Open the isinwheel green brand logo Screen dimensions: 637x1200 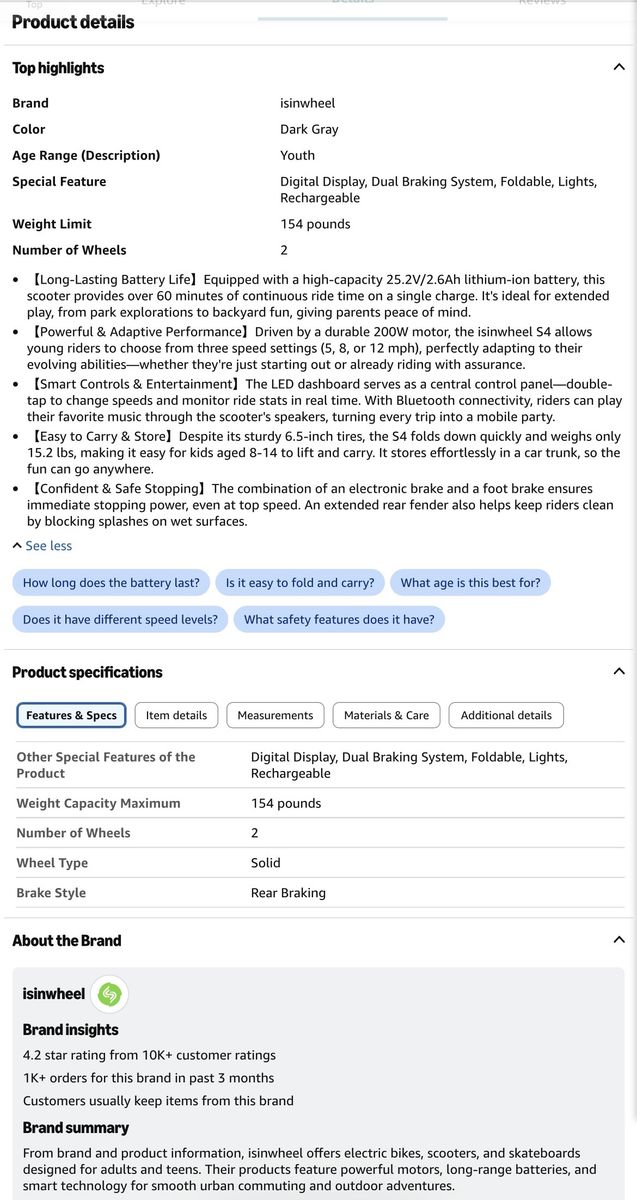click(x=110, y=994)
